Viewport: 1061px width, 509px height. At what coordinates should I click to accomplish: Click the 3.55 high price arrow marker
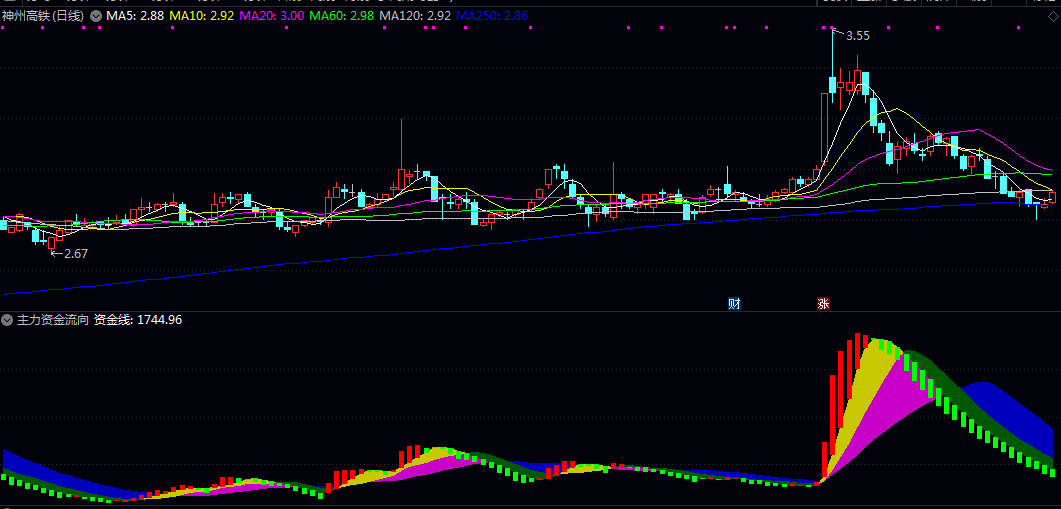coord(856,35)
